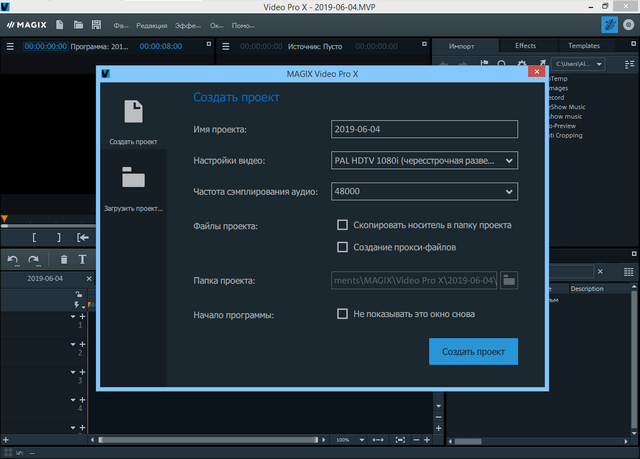Click Загрузить проект folder icon in sidebar
The width and height of the screenshot is (640, 459).
click(x=133, y=177)
